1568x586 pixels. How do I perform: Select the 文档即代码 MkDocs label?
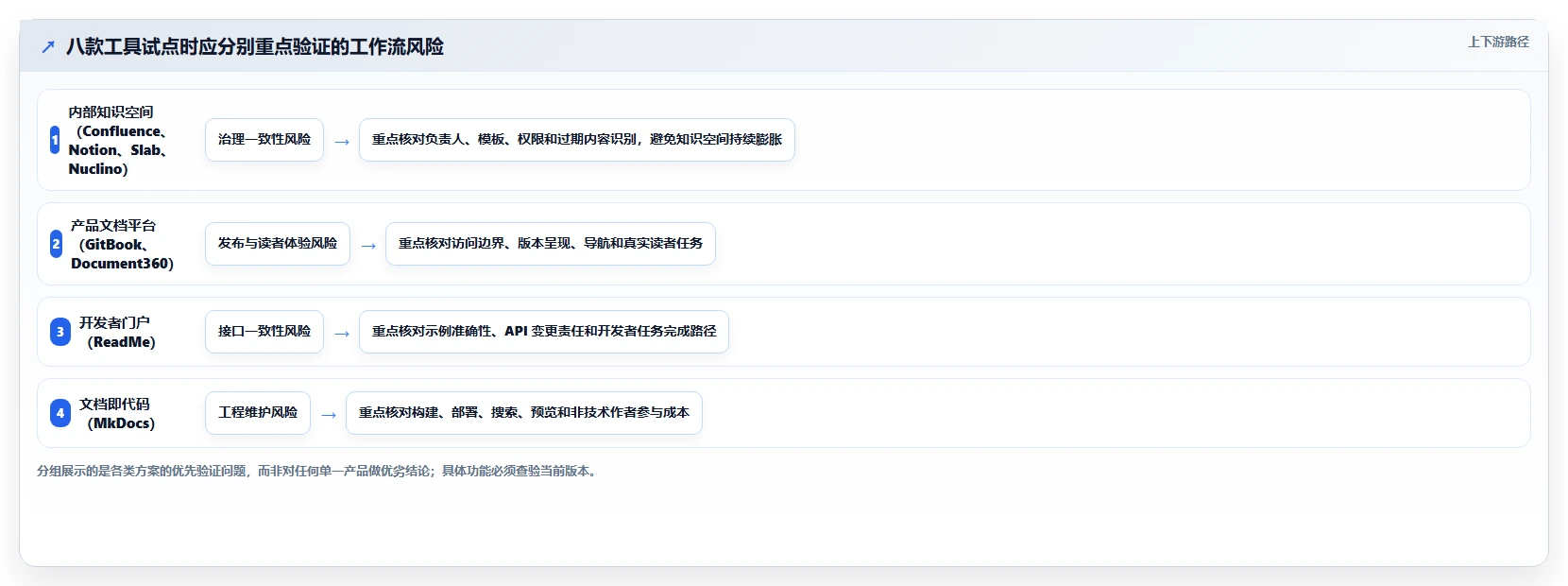click(117, 413)
